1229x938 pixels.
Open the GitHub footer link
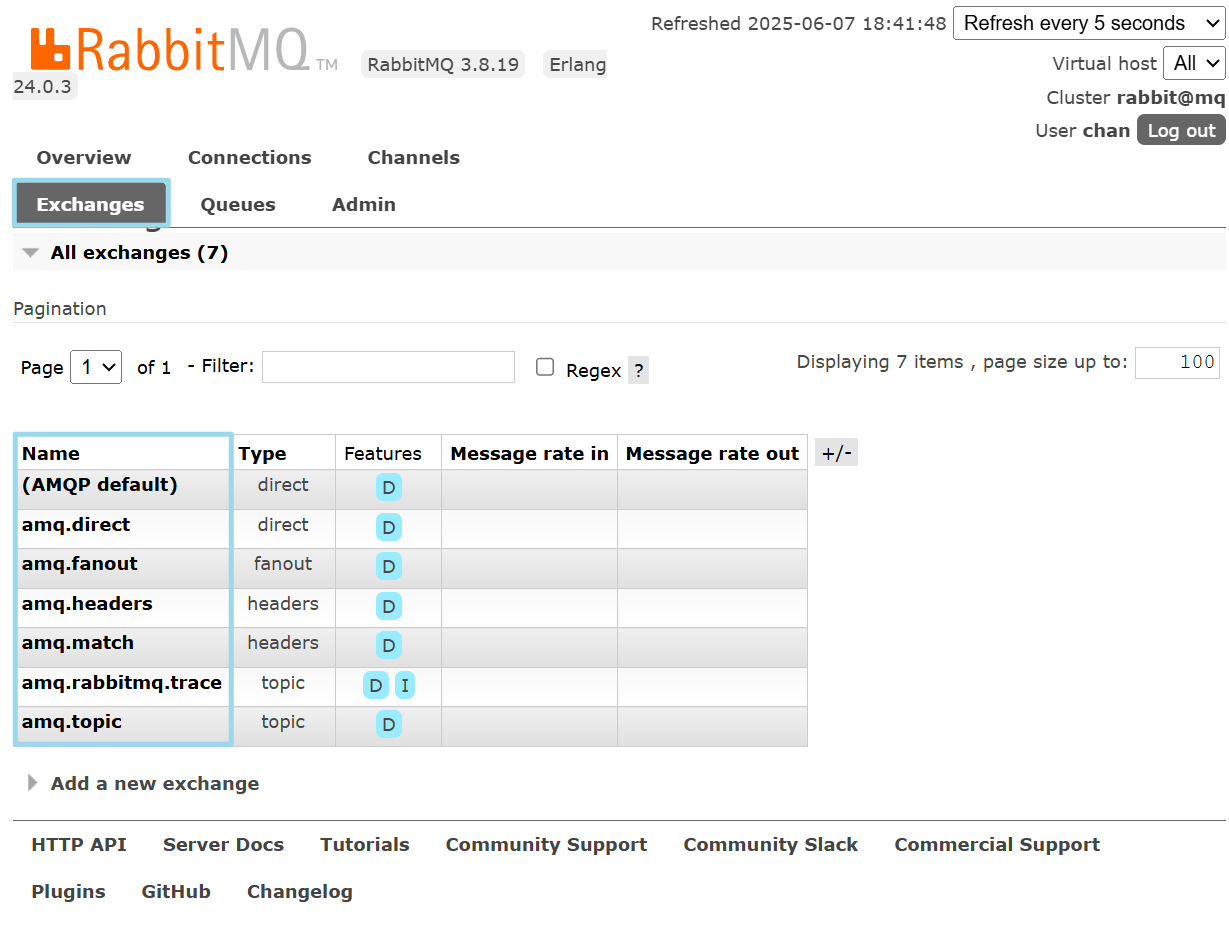tap(176, 892)
